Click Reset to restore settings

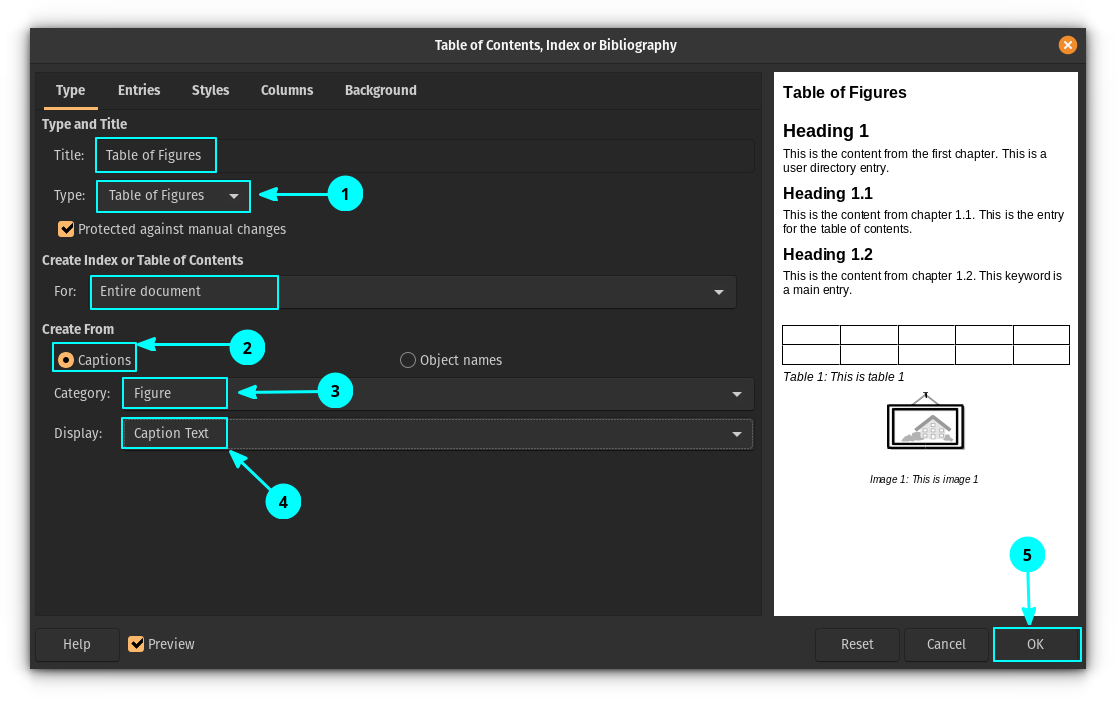coord(857,645)
